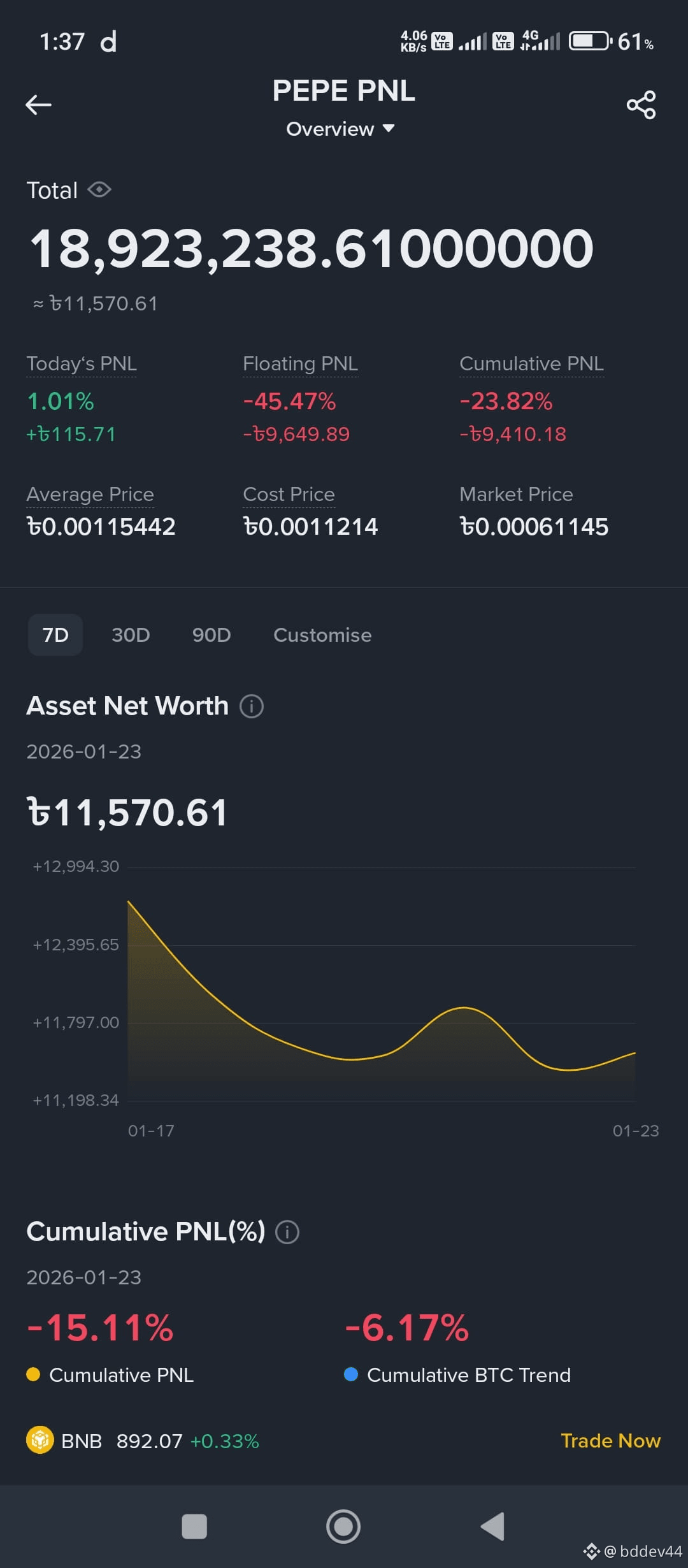Image resolution: width=688 pixels, height=1568 pixels.
Task: Tap the battery indicator in the status bar
Action: click(x=591, y=41)
